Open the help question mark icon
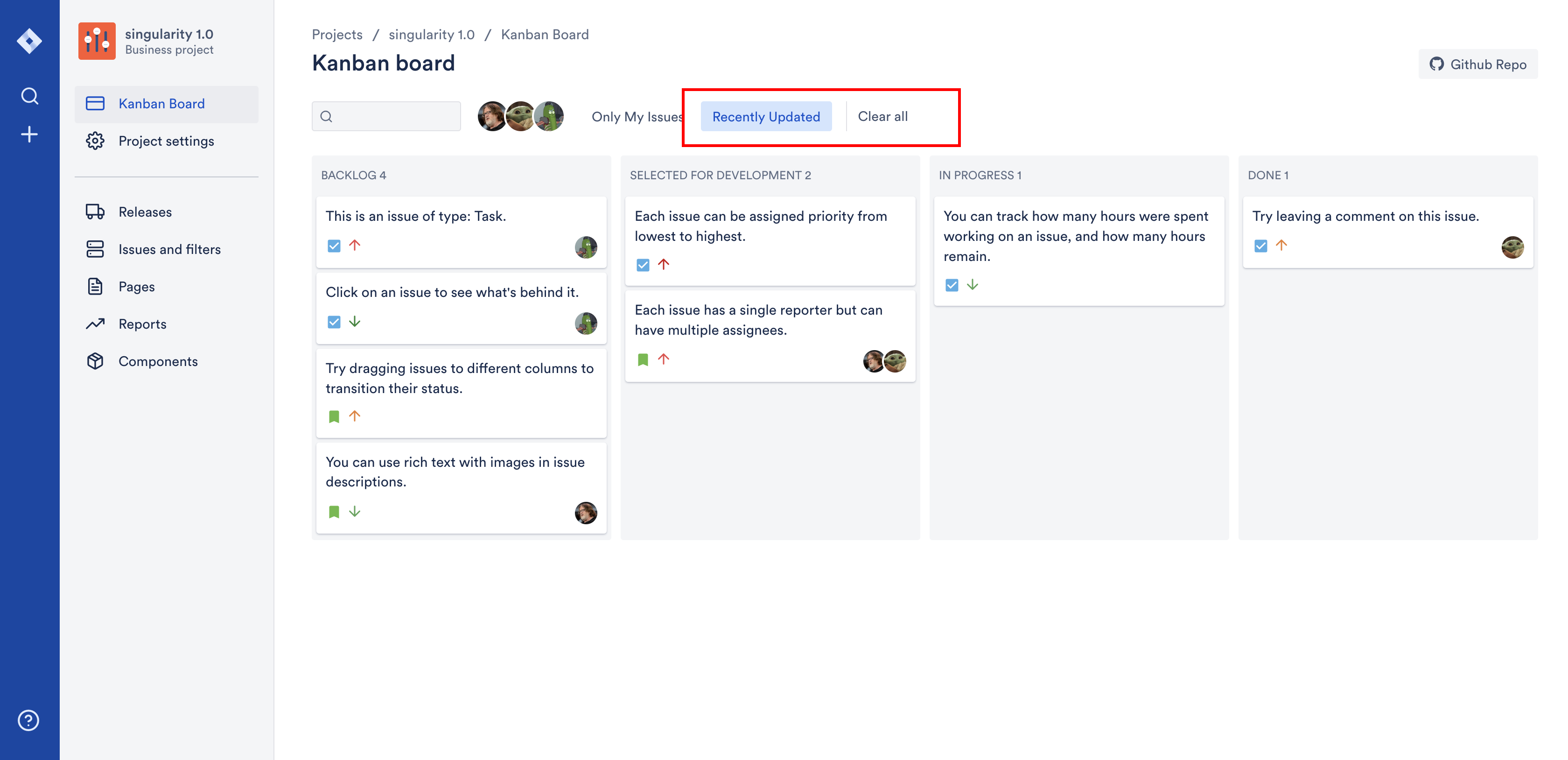Viewport: 1568px width, 760px height. [28, 720]
